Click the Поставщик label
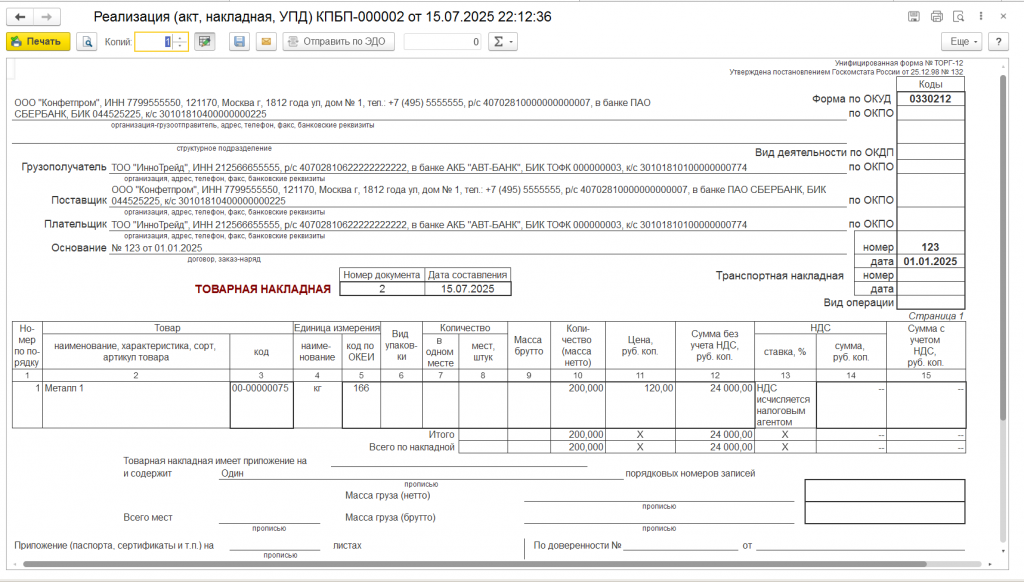This screenshot has width=1024, height=582. pos(79,201)
